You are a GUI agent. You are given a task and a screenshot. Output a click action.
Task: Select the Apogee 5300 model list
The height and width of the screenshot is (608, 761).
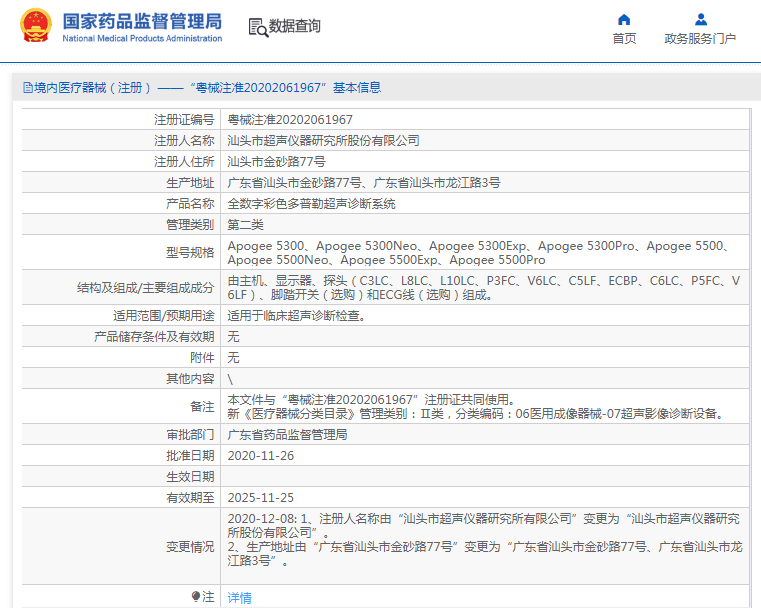[479, 253]
